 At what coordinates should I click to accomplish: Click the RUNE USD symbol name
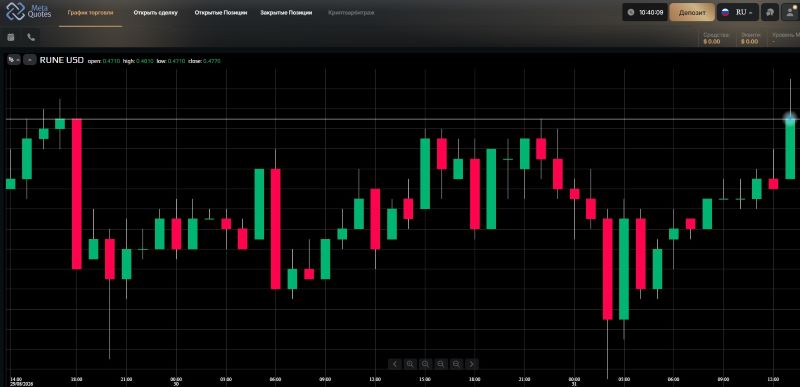coord(62,60)
